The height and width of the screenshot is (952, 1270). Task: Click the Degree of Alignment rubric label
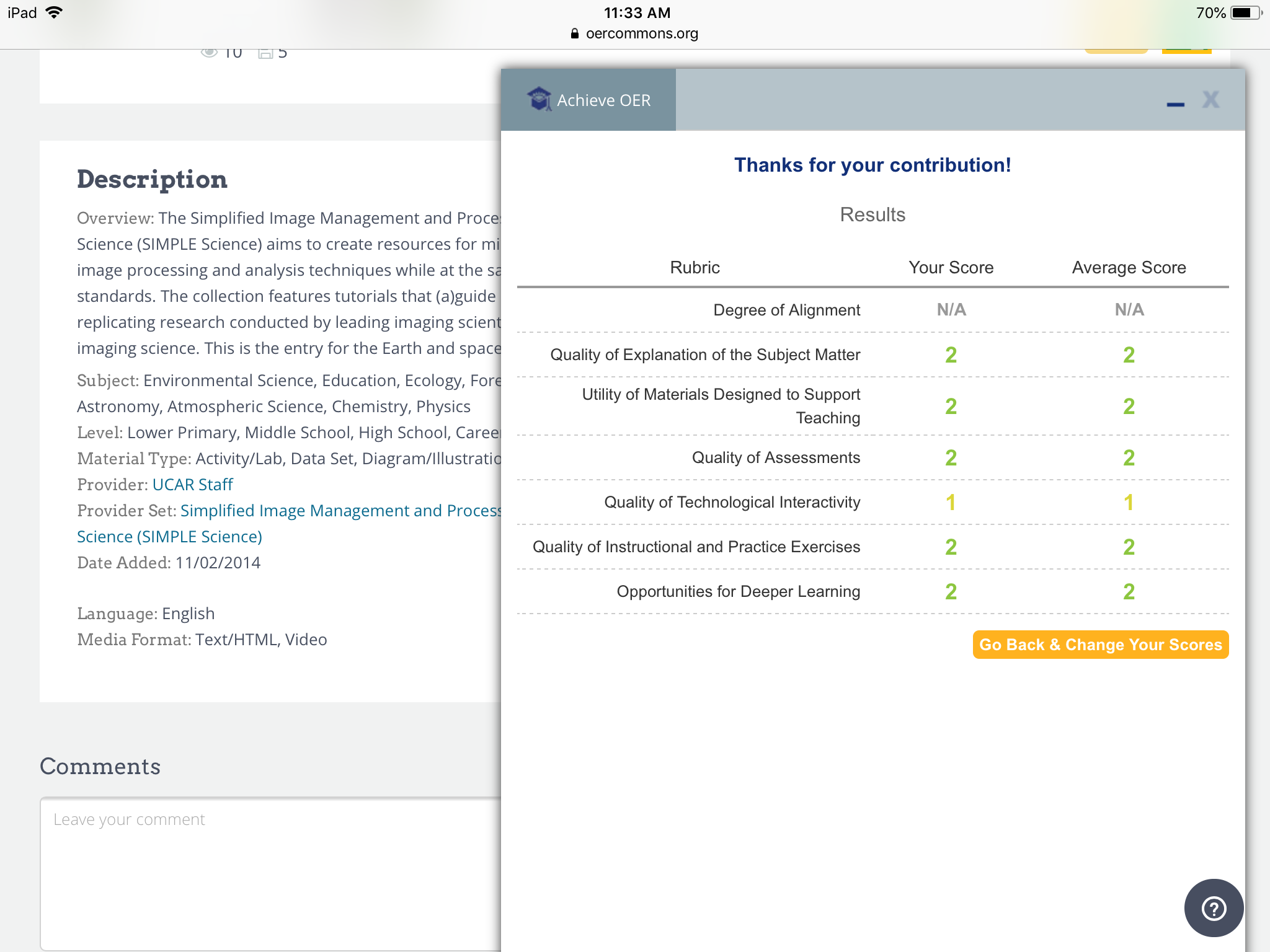tap(786, 310)
